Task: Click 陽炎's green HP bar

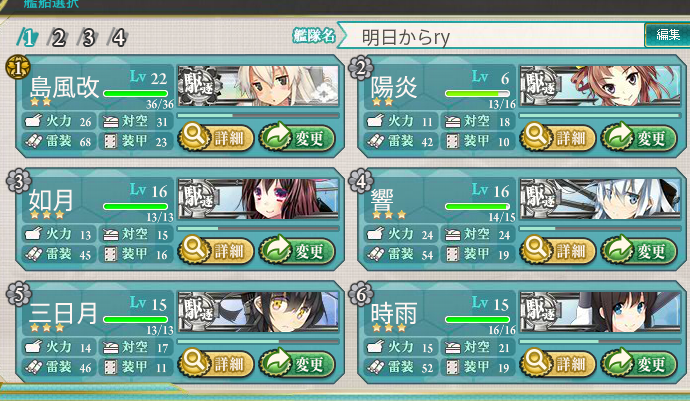Action: [x=477, y=94]
